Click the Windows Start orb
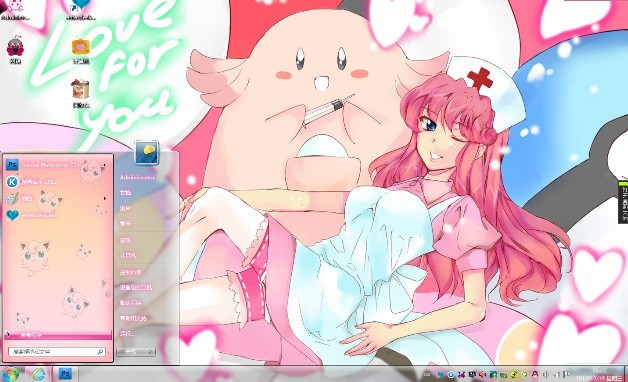628x382 pixels. point(11,374)
